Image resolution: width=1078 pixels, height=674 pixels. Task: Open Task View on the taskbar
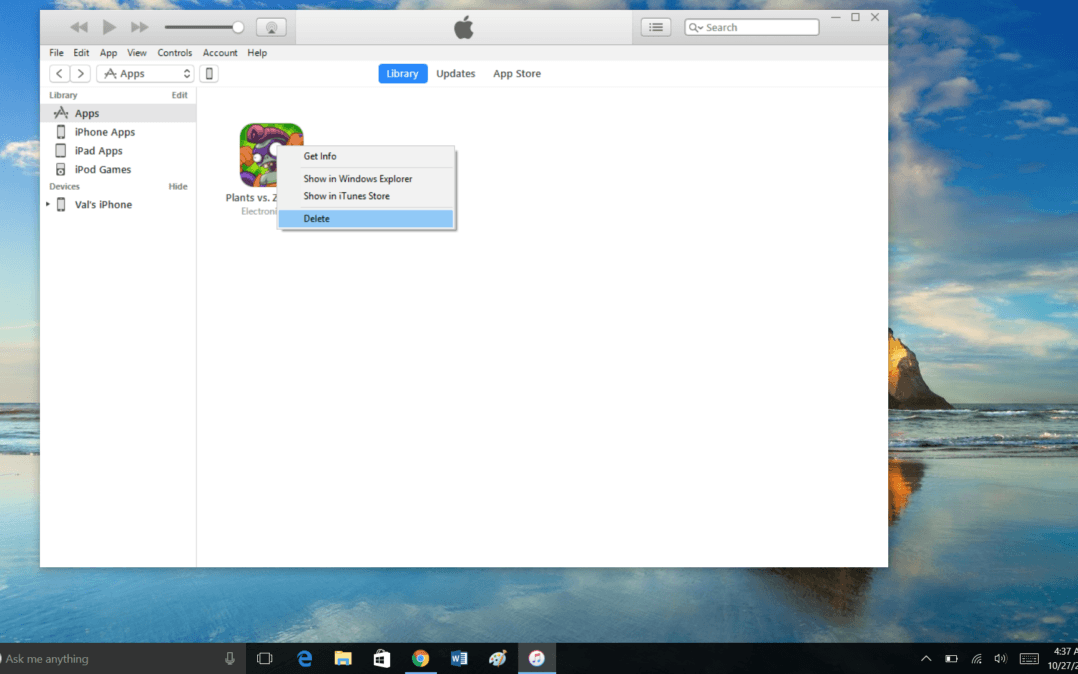tap(265, 659)
